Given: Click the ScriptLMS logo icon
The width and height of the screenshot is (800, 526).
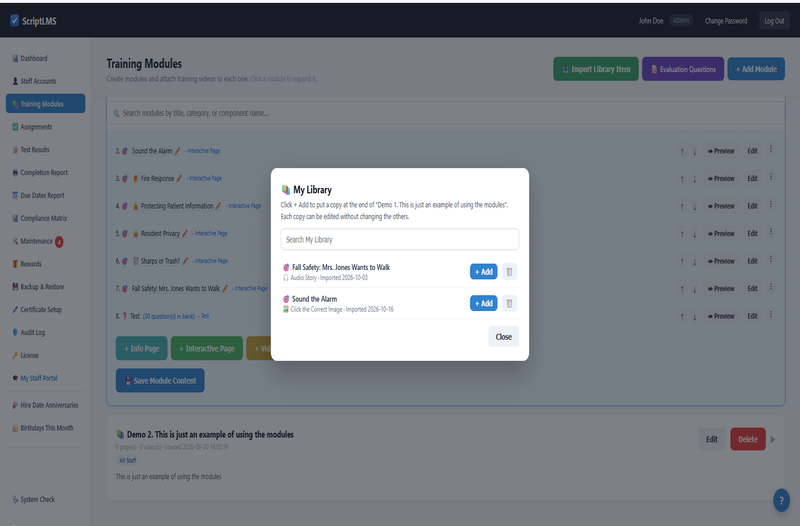Looking at the screenshot, I should (14, 20).
